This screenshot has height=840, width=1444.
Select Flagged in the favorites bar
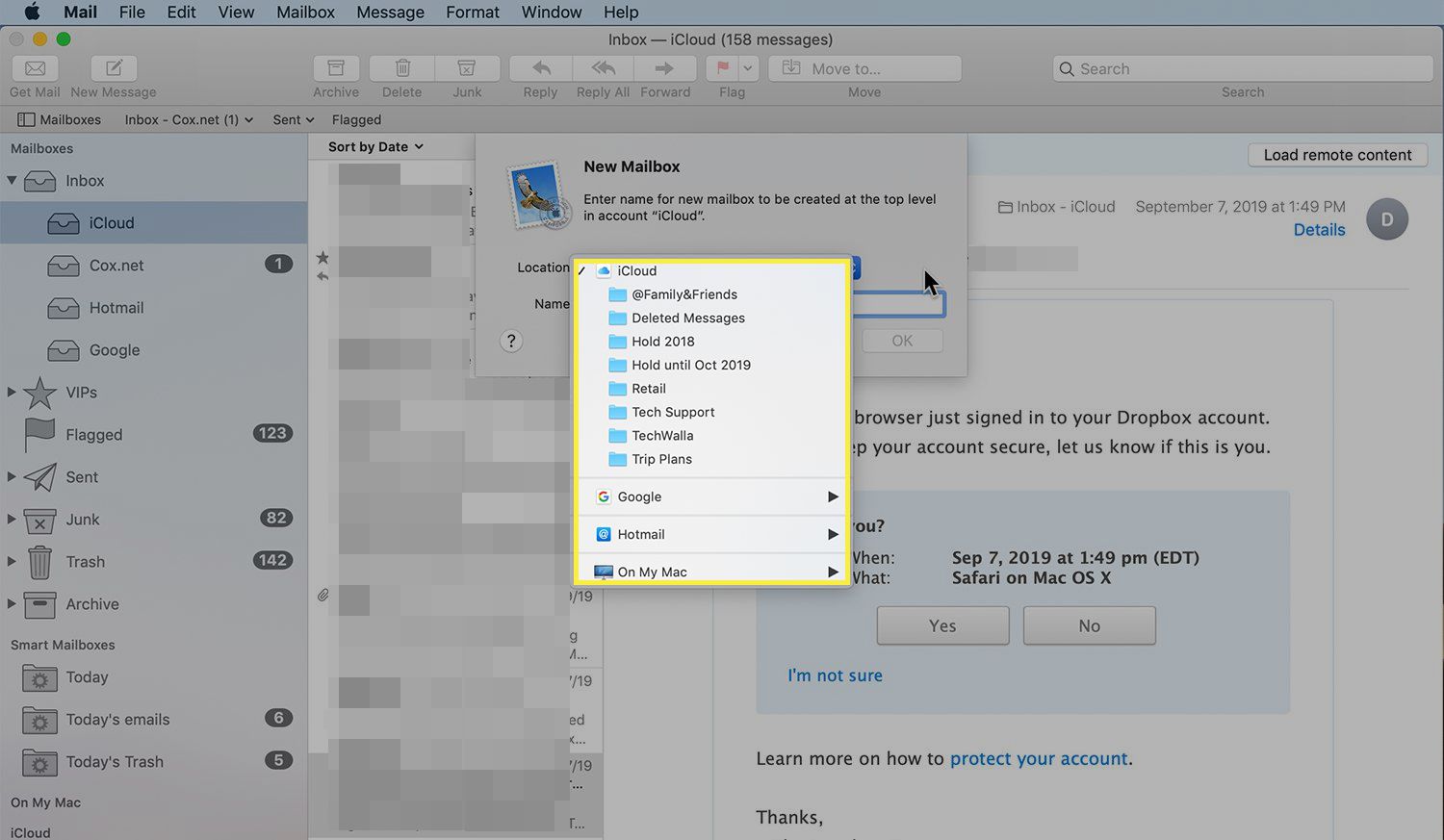tap(356, 119)
